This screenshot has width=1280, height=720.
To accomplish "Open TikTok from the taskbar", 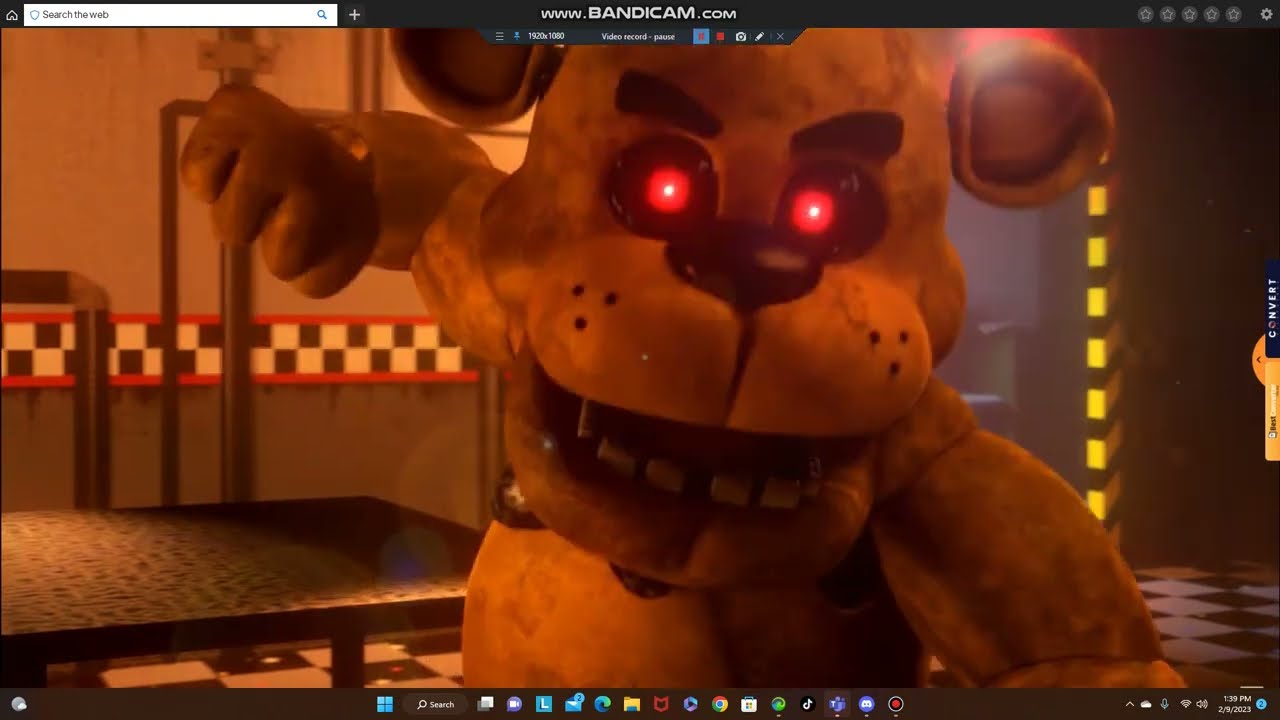I will click(x=807, y=704).
